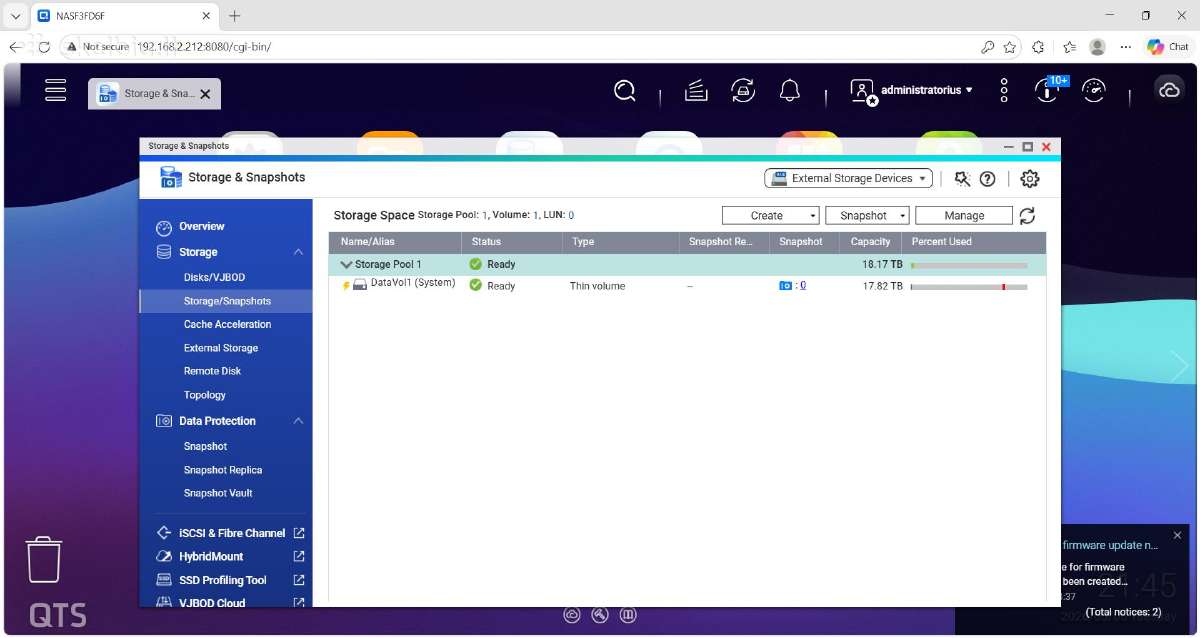Click the magic wand tool icon in app header

click(x=962, y=179)
